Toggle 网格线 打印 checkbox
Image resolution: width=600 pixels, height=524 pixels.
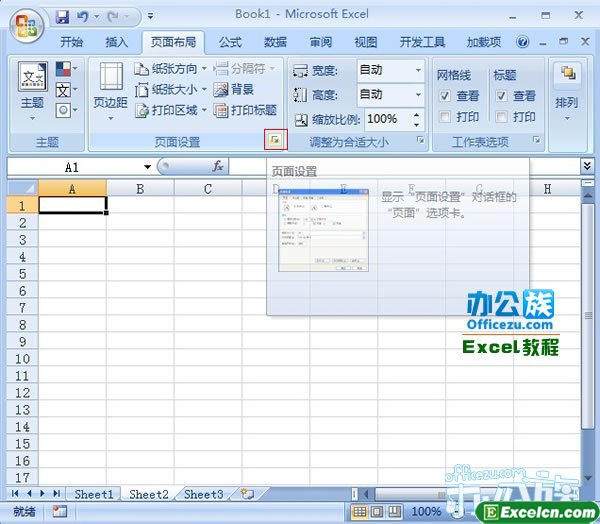(x=445, y=116)
